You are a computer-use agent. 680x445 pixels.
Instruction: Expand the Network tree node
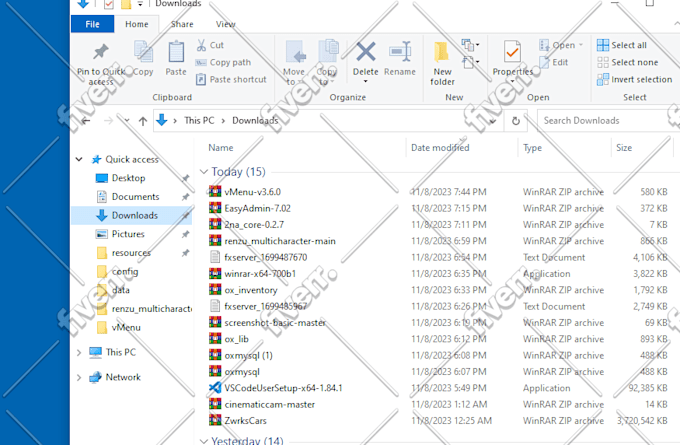(x=79, y=377)
